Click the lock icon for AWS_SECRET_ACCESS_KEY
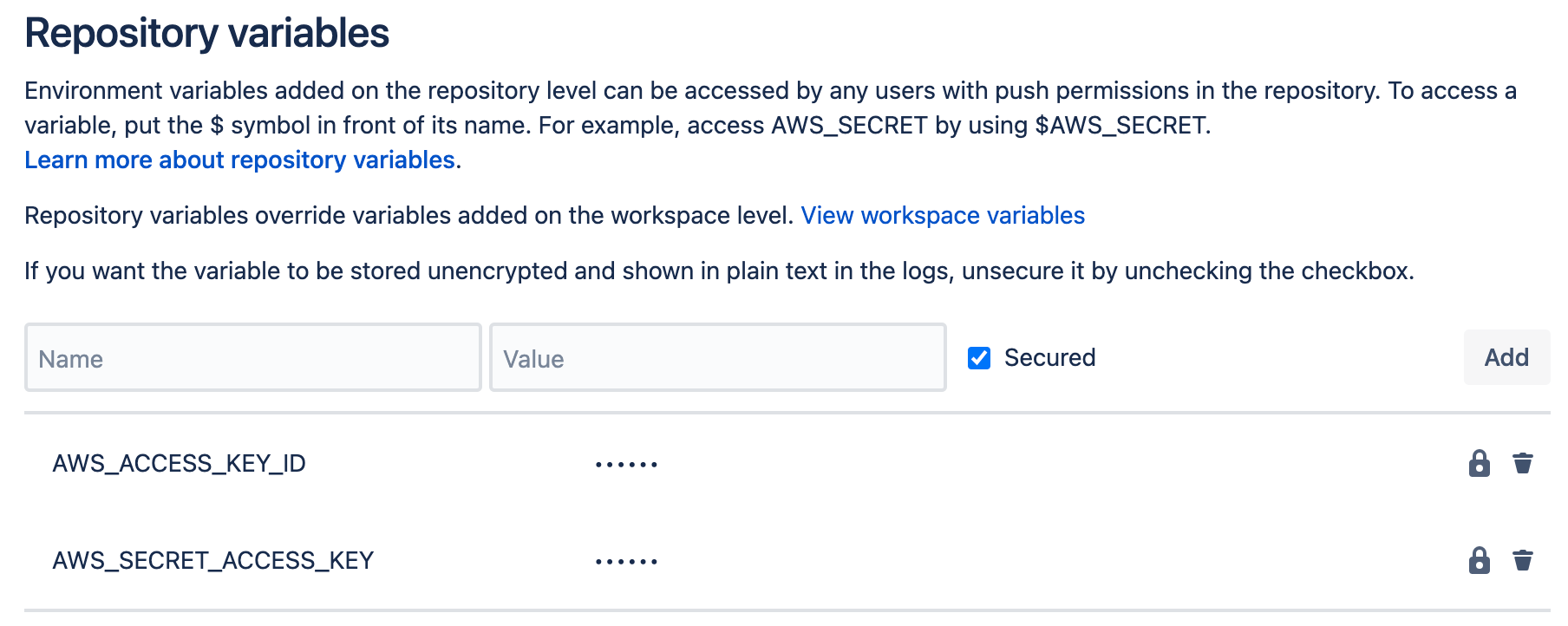This screenshot has width=1568, height=626. tap(1479, 561)
